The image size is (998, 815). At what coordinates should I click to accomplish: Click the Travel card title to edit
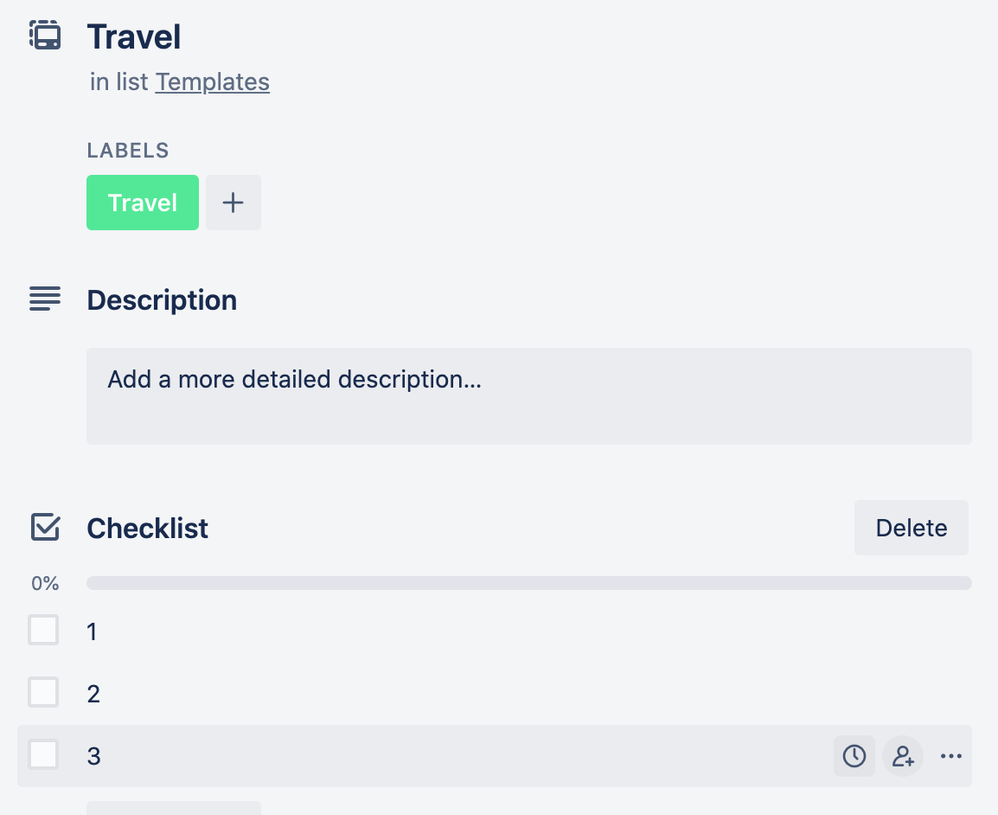(134, 36)
